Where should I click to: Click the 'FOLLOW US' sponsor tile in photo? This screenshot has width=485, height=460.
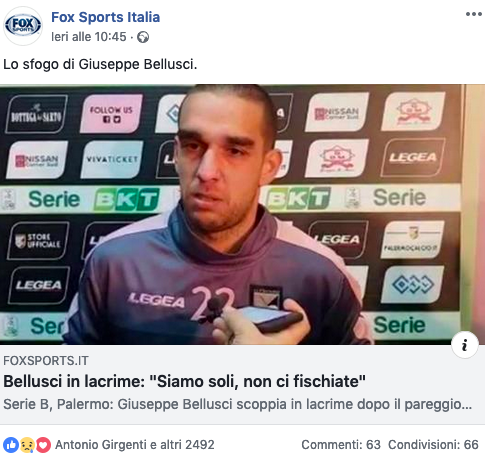(x=111, y=114)
